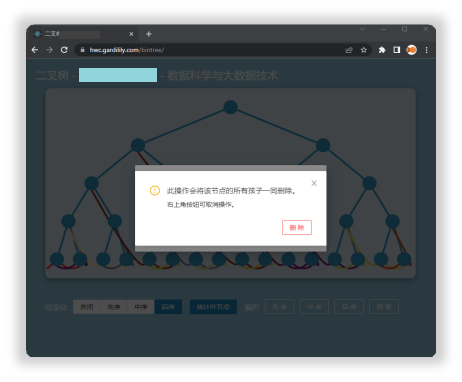Click the 遍历 label

point(252,307)
